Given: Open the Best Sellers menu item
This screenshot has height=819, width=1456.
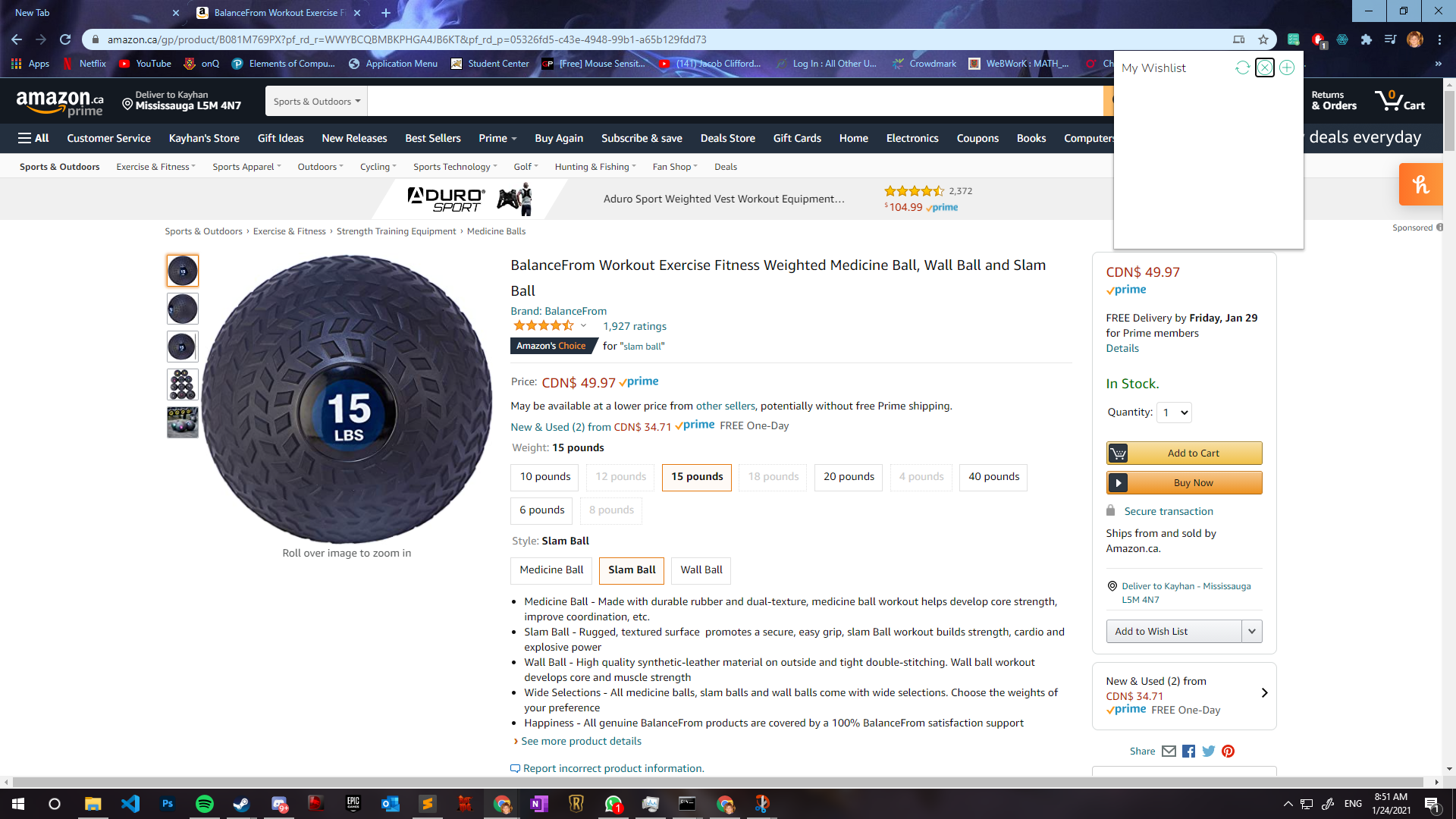Looking at the screenshot, I should (433, 138).
